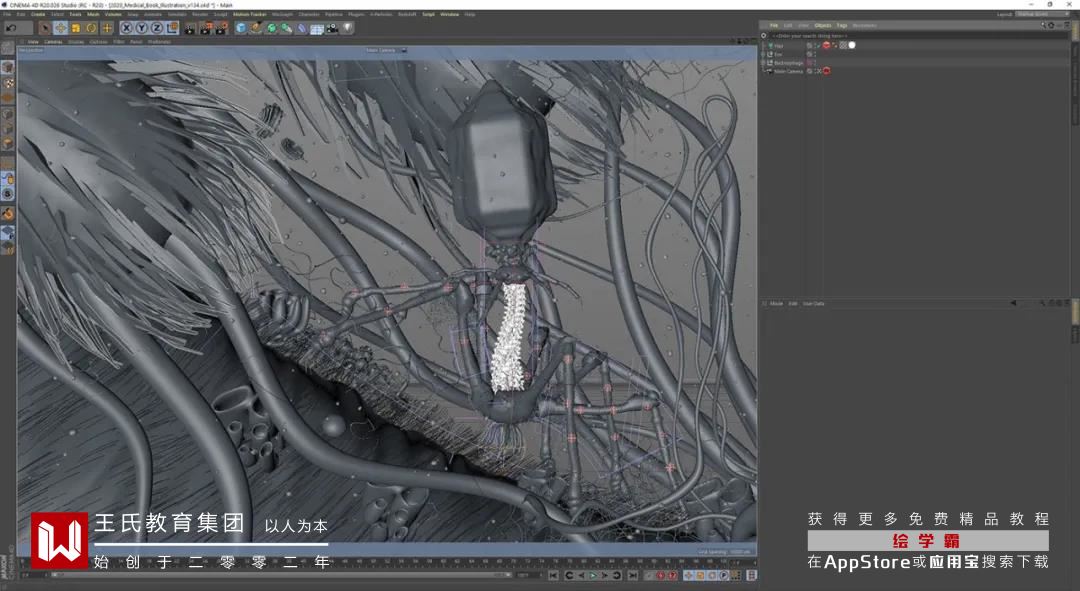Toggle Parameter keyframe recording
Screen dimensions: 1080x591
(724, 575)
